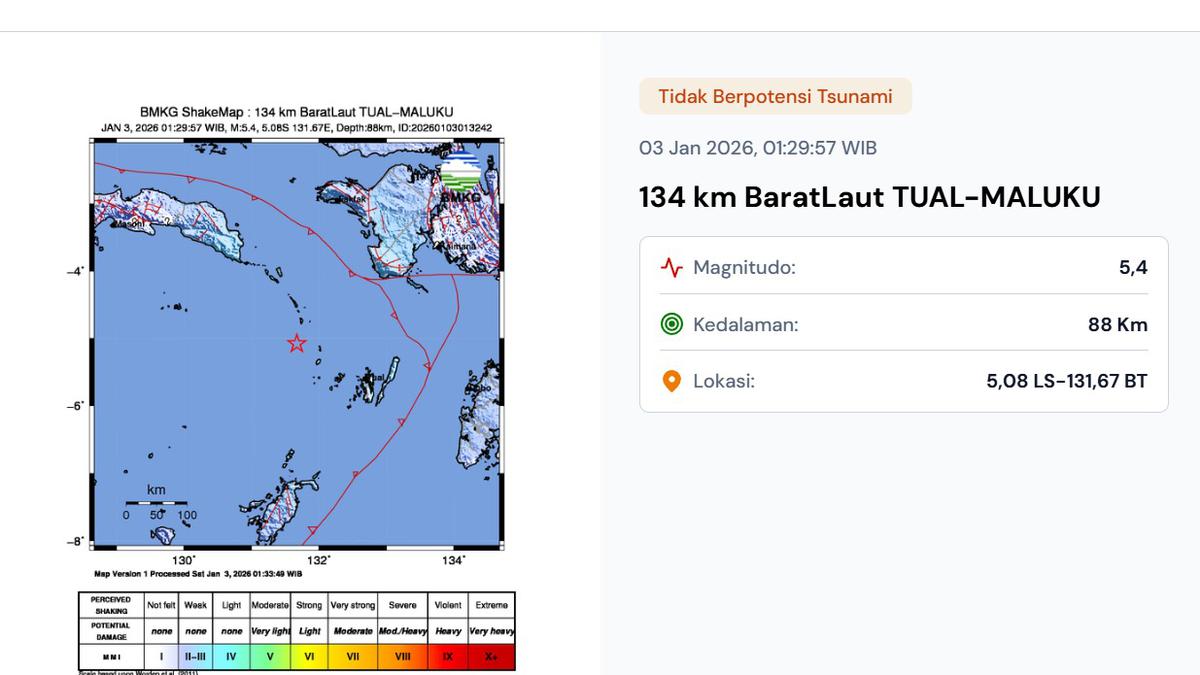Click the green concentric circle Kedalaman icon
This screenshot has width=1200, height=675.
(x=671, y=324)
